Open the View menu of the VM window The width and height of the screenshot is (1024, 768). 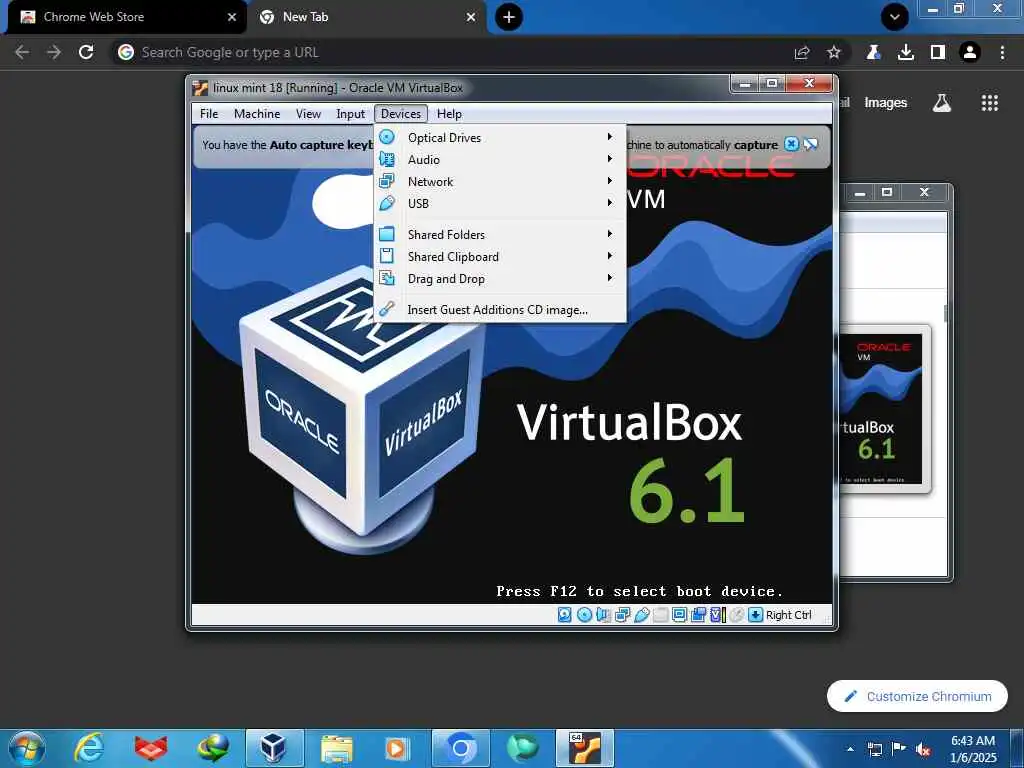[308, 114]
